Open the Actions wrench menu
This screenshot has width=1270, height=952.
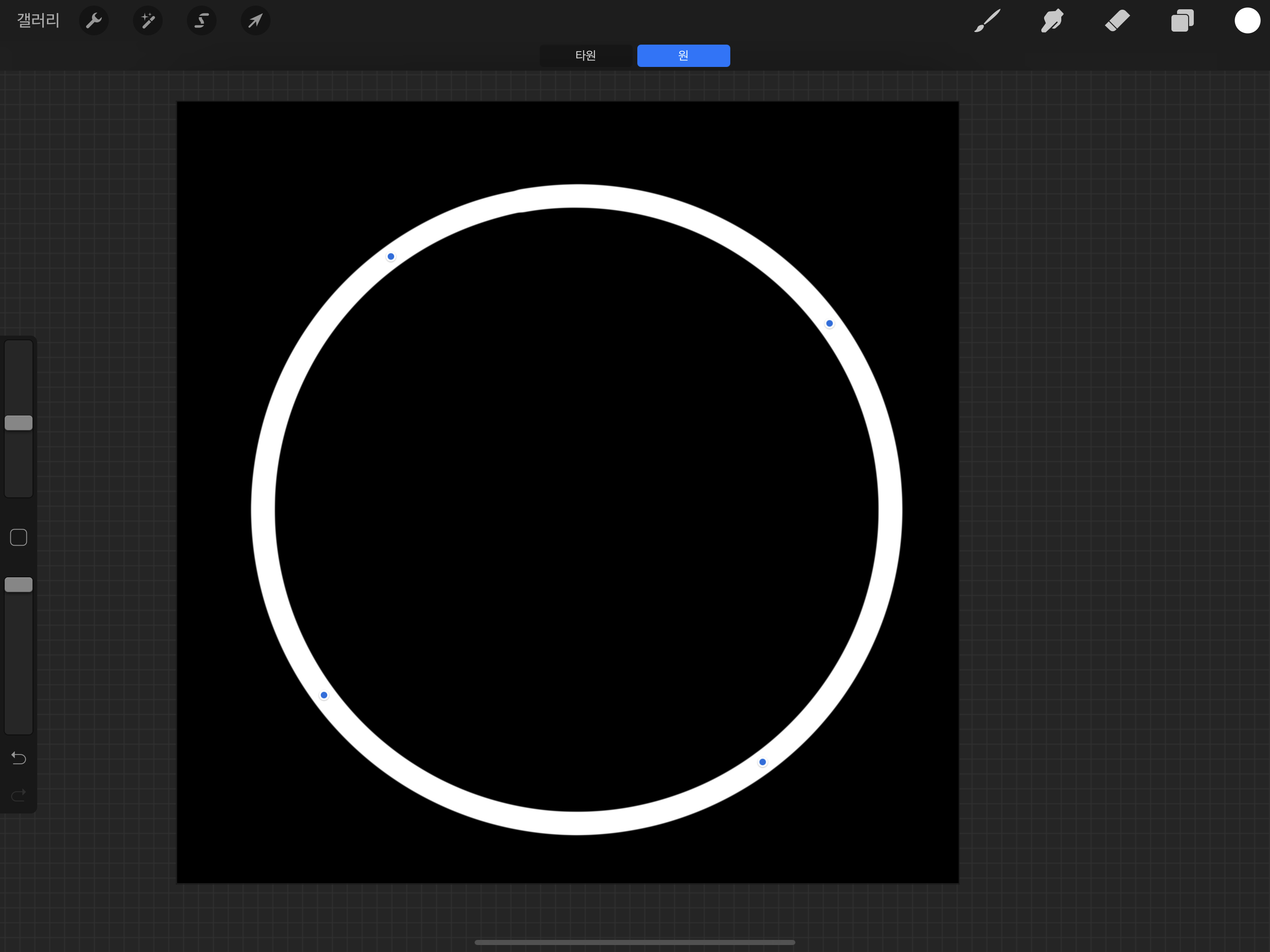(93, 20)
